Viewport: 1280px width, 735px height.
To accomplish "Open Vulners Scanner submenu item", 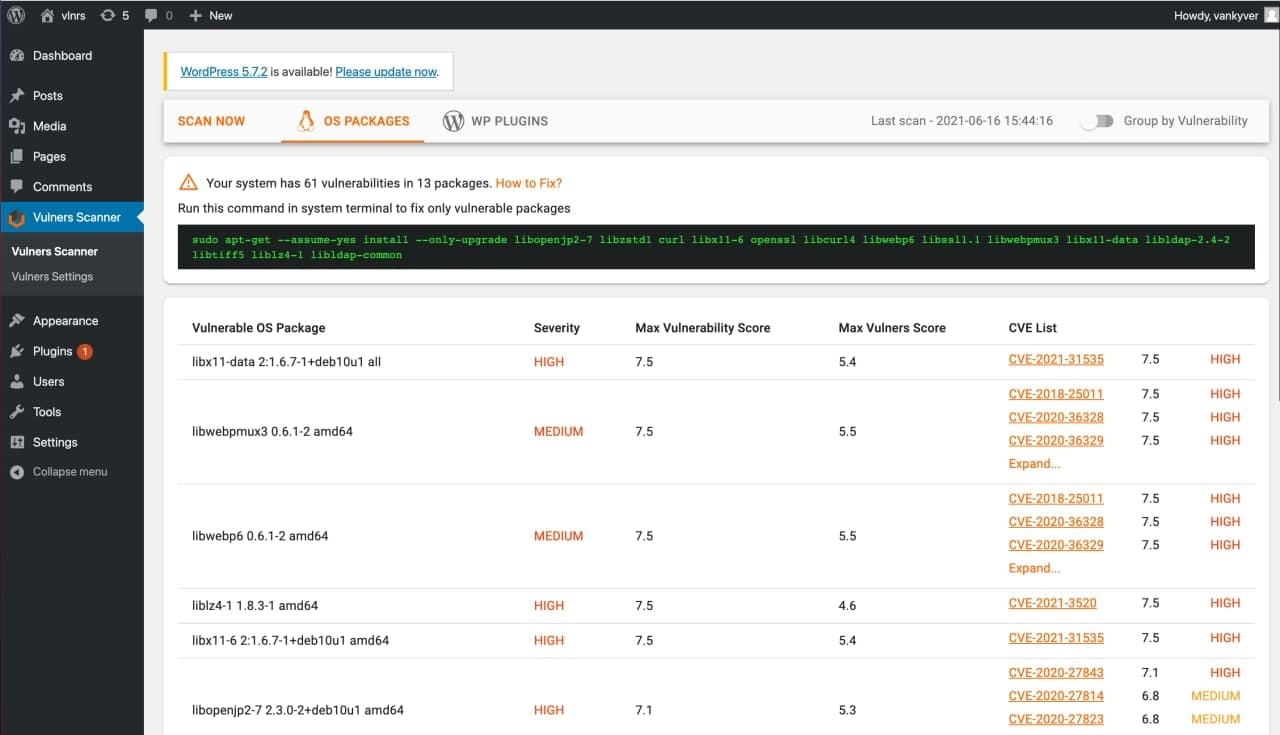I will (55, 252).
